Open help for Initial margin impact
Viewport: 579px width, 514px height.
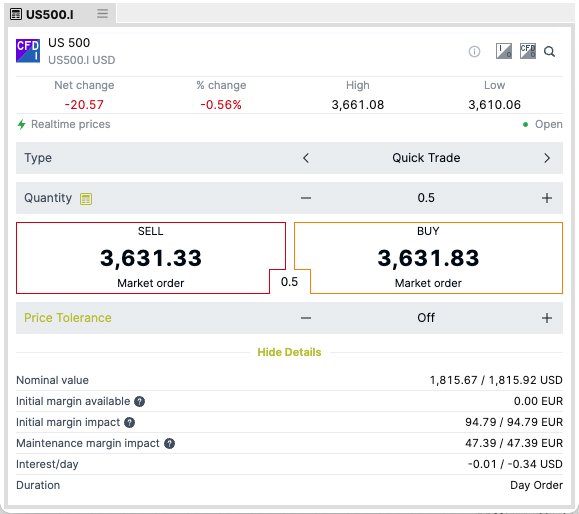(129, 422)
